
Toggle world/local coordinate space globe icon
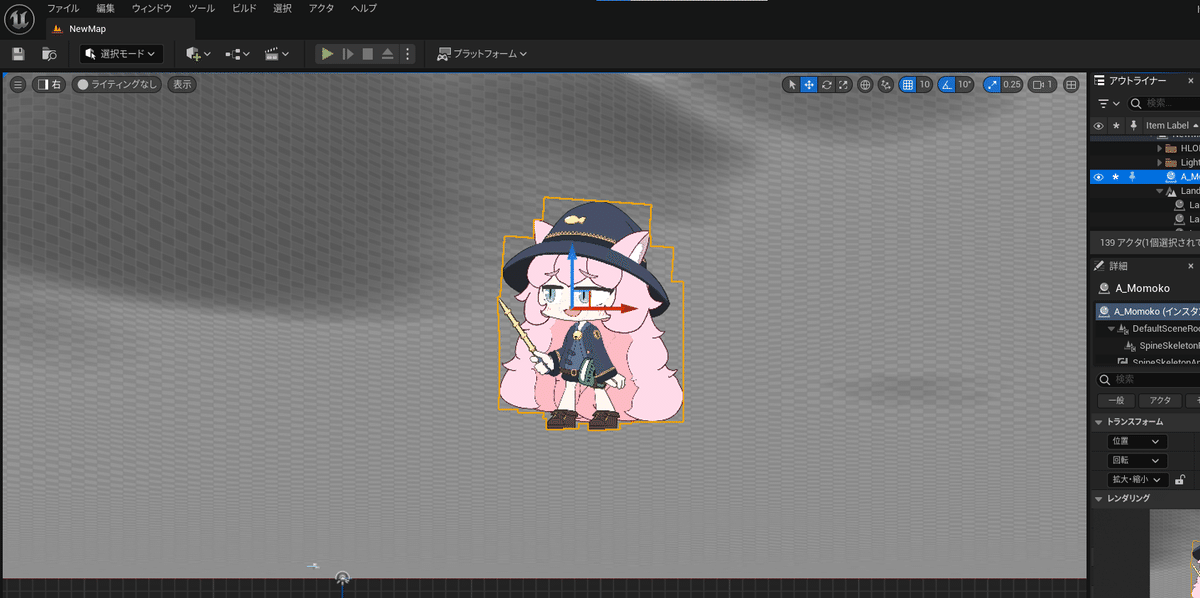coord(865,85)
